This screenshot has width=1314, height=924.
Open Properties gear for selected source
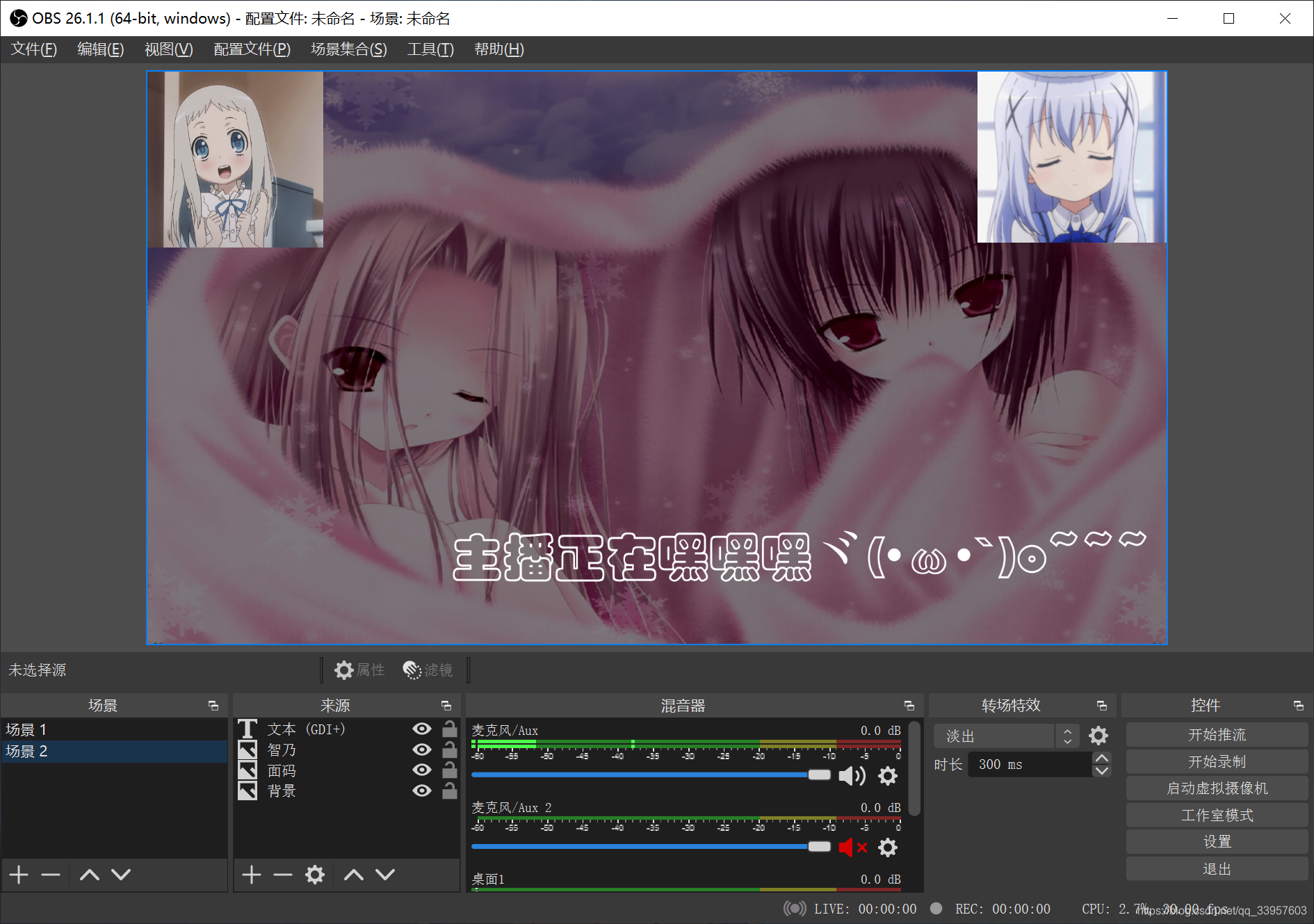point(359,670)
